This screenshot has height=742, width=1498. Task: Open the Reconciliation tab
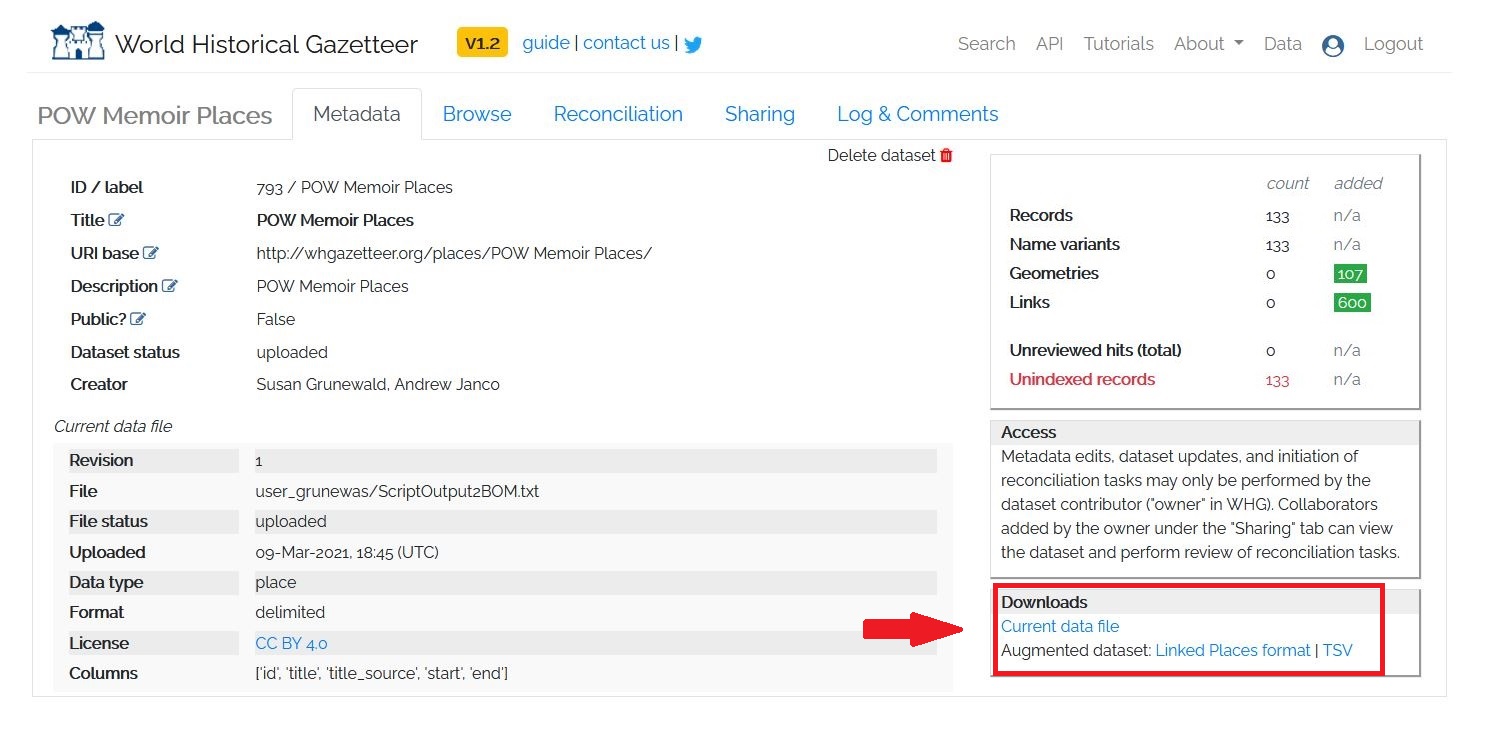coord(618,114)
